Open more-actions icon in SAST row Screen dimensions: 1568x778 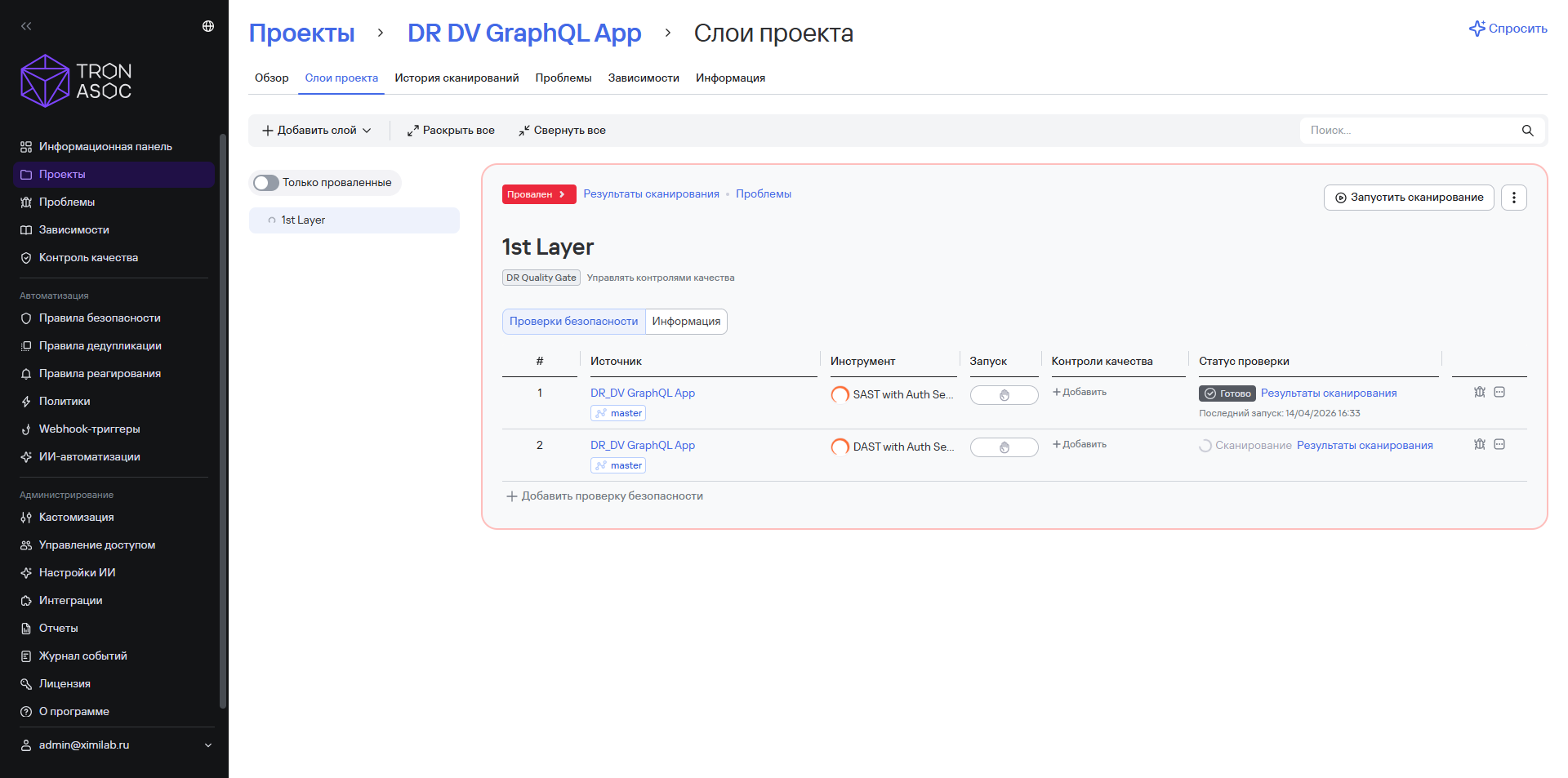(1499, 393)
